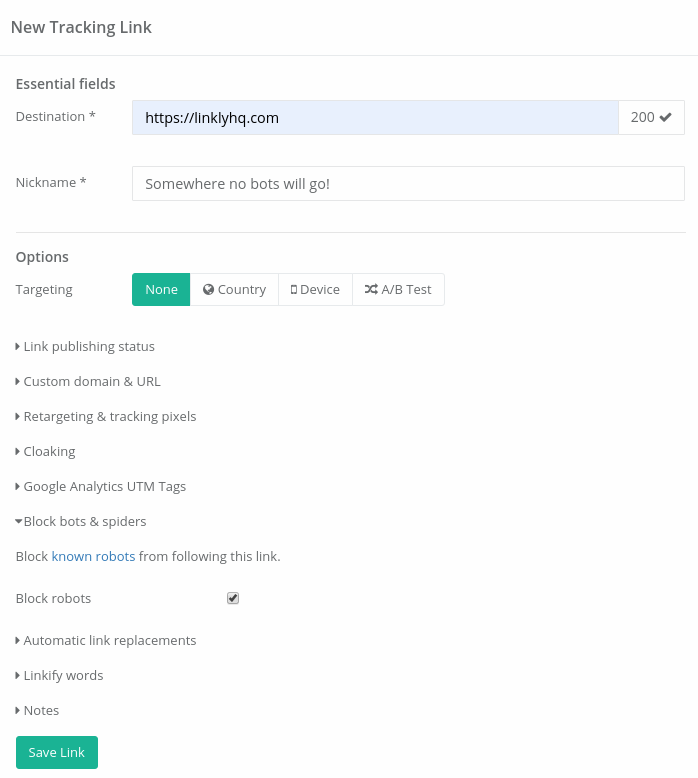Uncheck the Block robots checkbox
The width and height of the screenshot is (698, 778).
coord(233,598)
